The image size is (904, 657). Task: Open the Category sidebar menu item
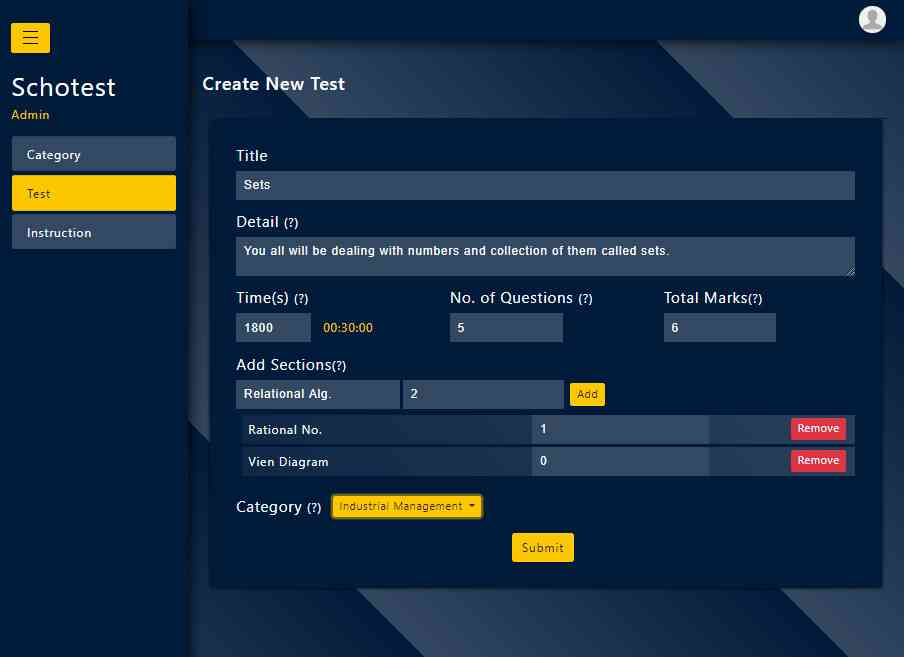[94, 155]
